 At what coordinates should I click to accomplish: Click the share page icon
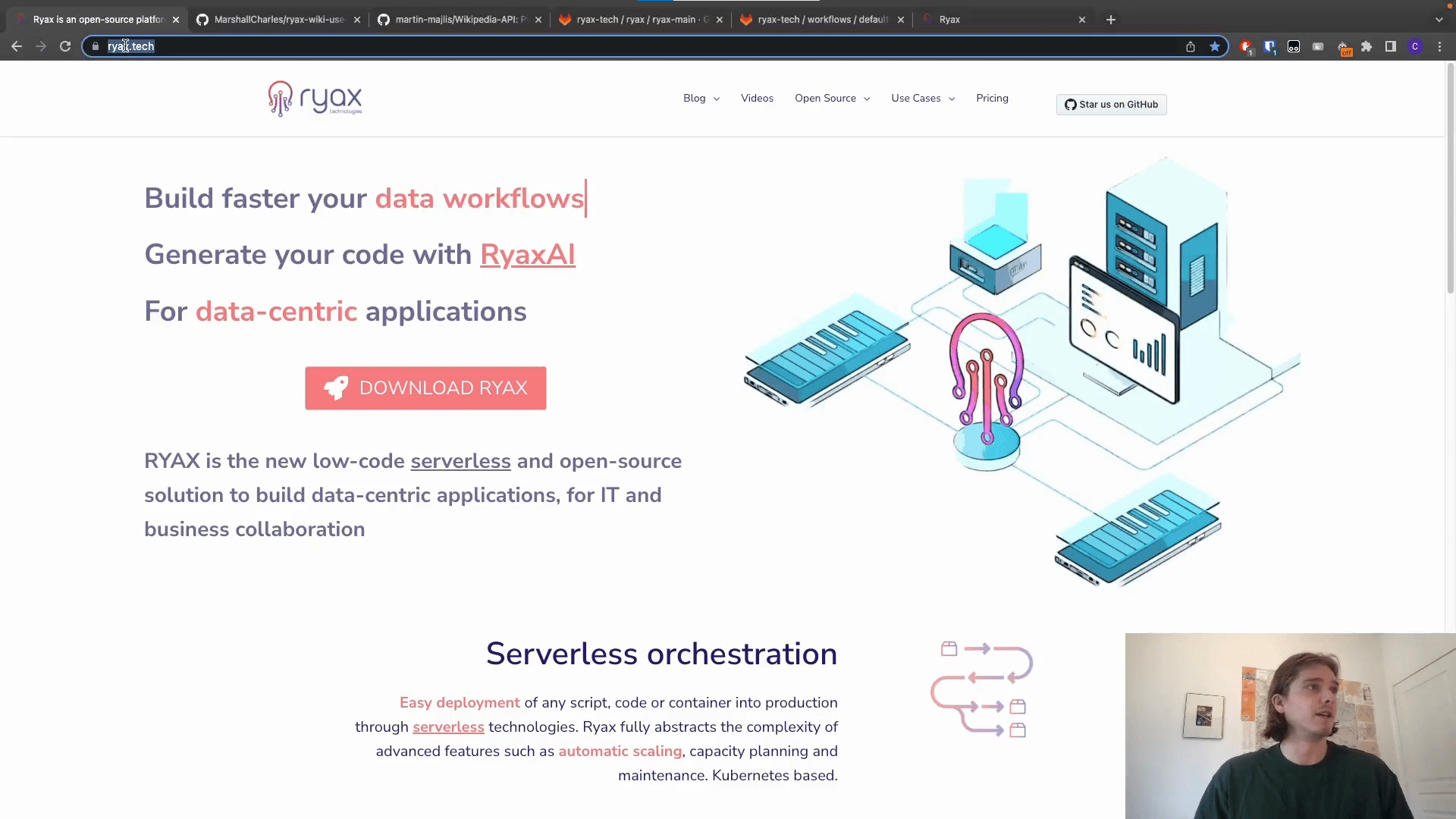click(1191, 46)
